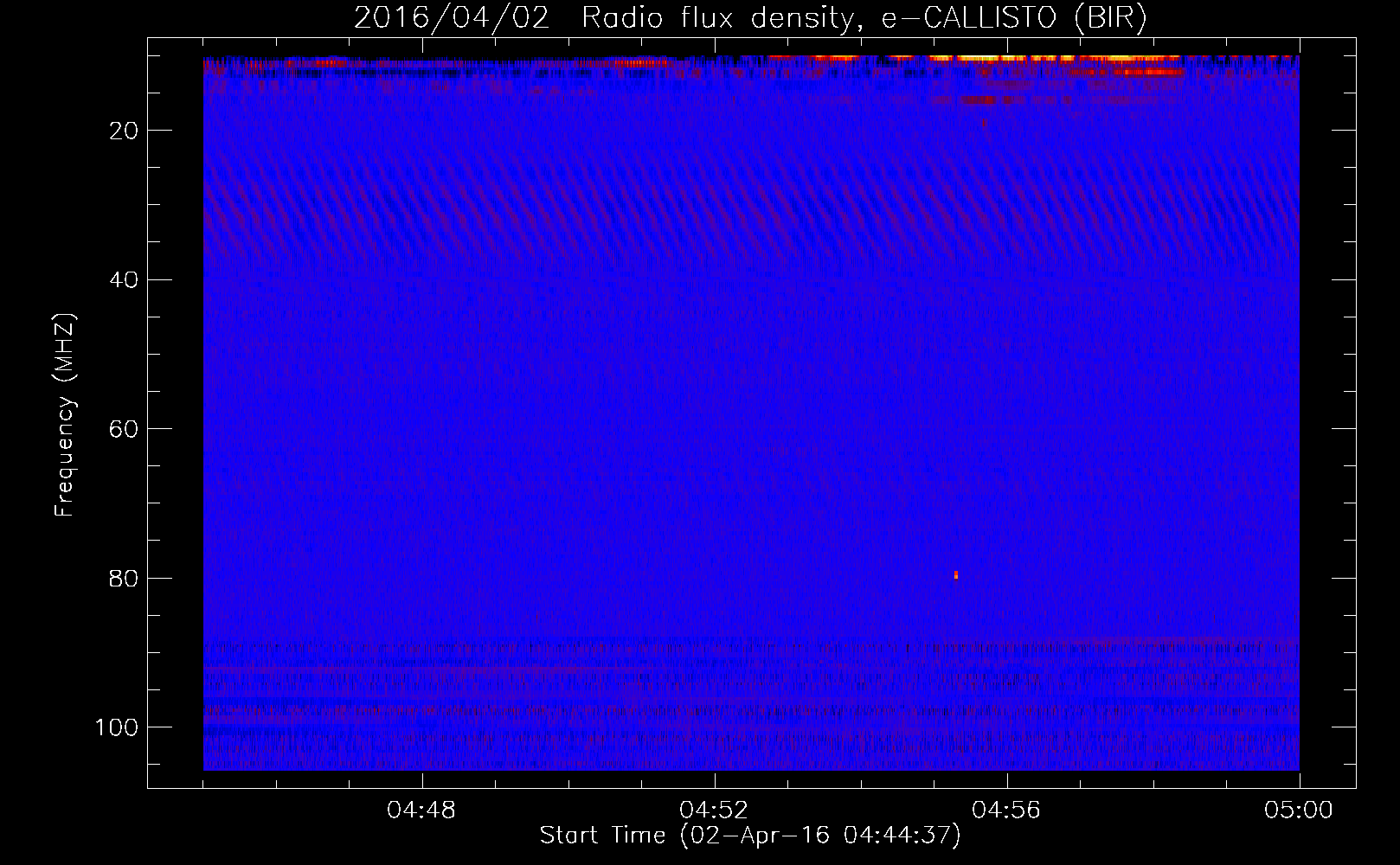1400x865 pixels.
Task: Click the plot title '2016/04/02 Radio flux density'
Action: pyautogui.click(x=603, y=18)
